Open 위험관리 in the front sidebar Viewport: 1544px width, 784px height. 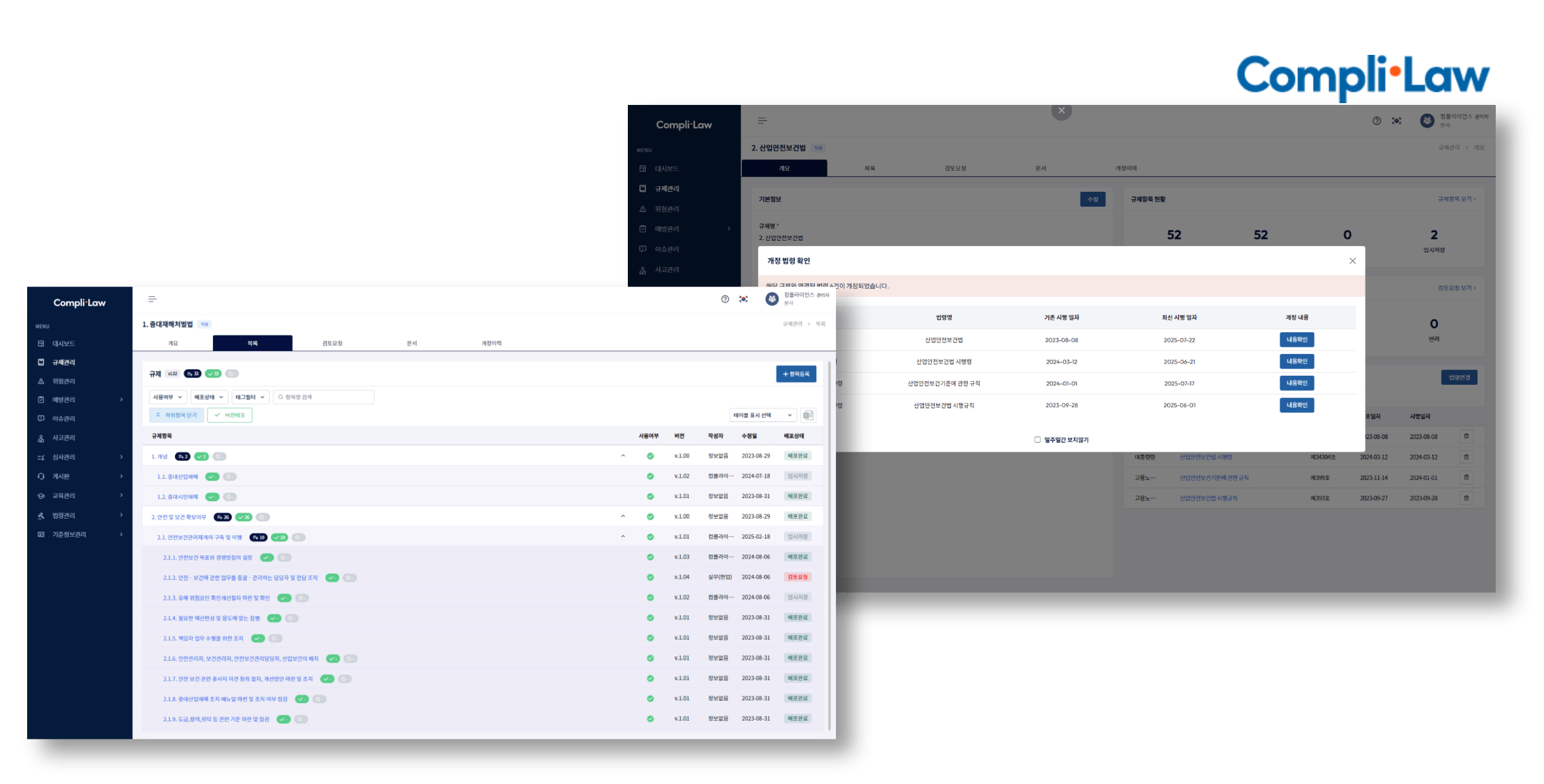(x=63, y=381)
